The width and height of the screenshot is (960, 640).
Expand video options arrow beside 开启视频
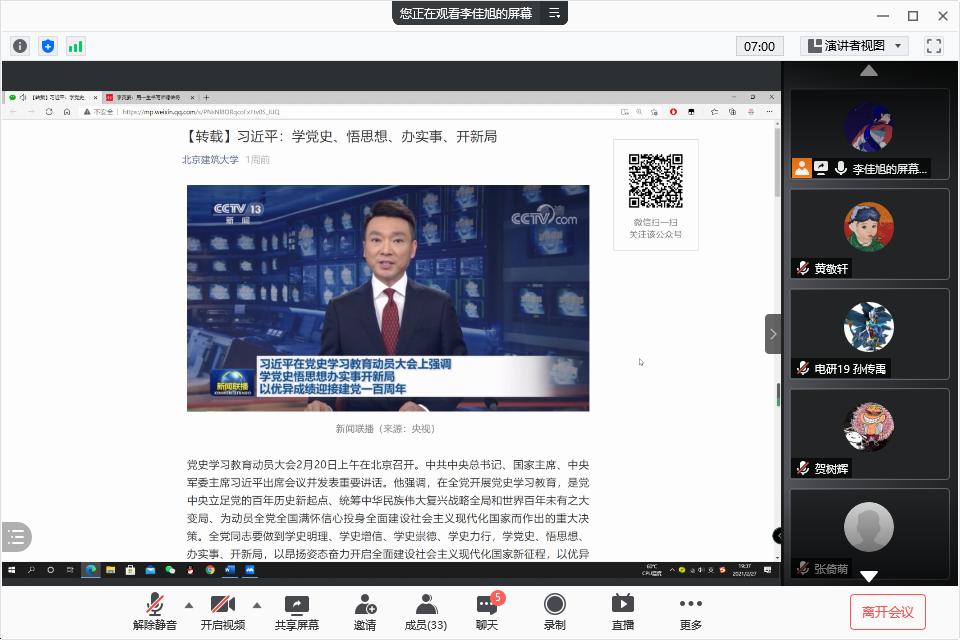click(x=256, y=604)
